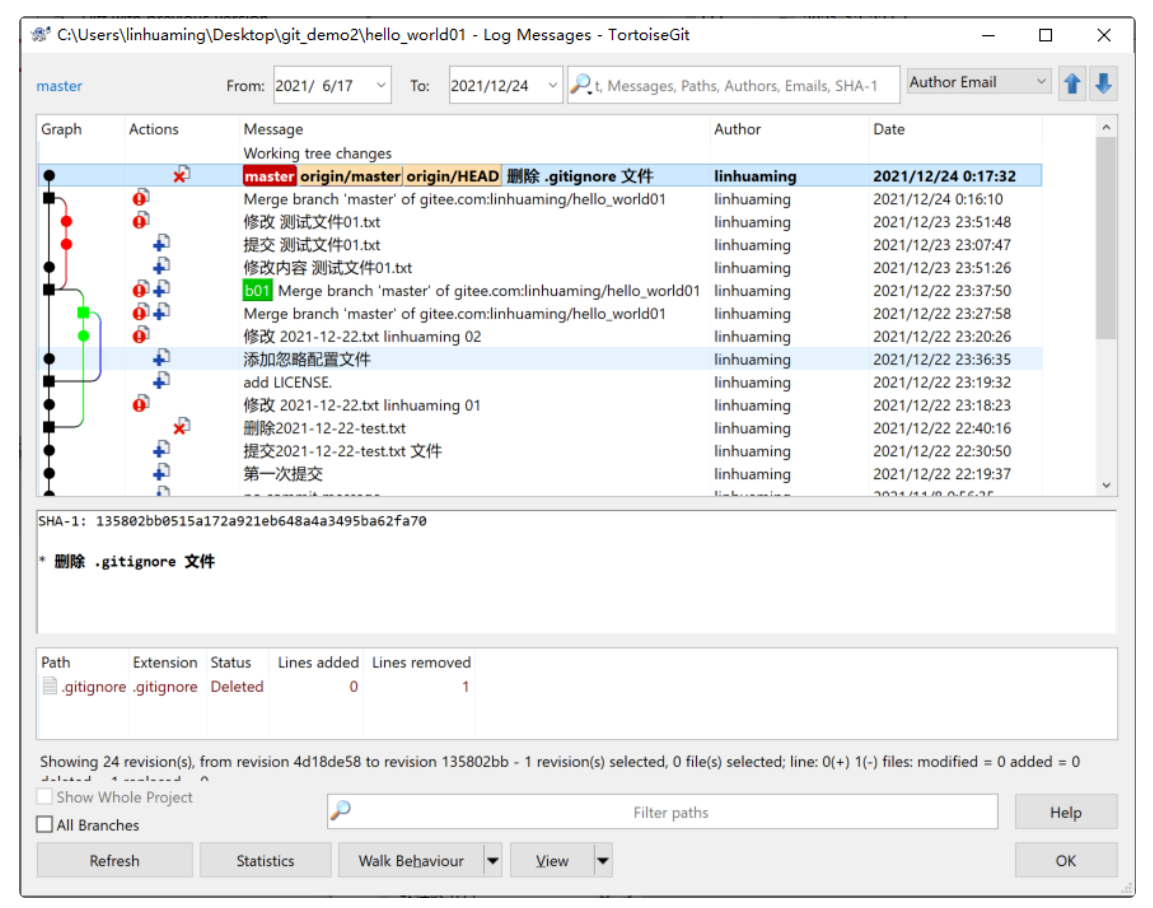The image size is (1153, 908).
Task: Click the blue up arrow search button
Action: pyautogui.click(x=1071, y=84)
